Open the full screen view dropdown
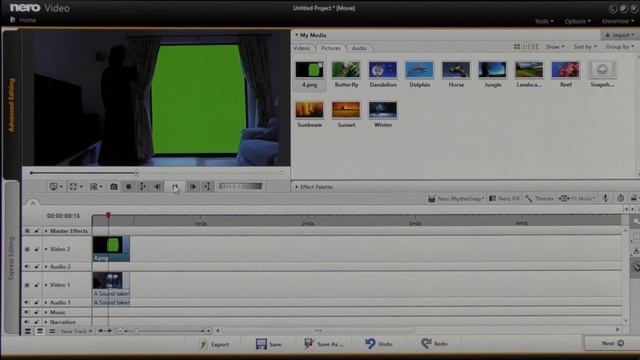This screenshot has width=640, height=360. point(76,187)
